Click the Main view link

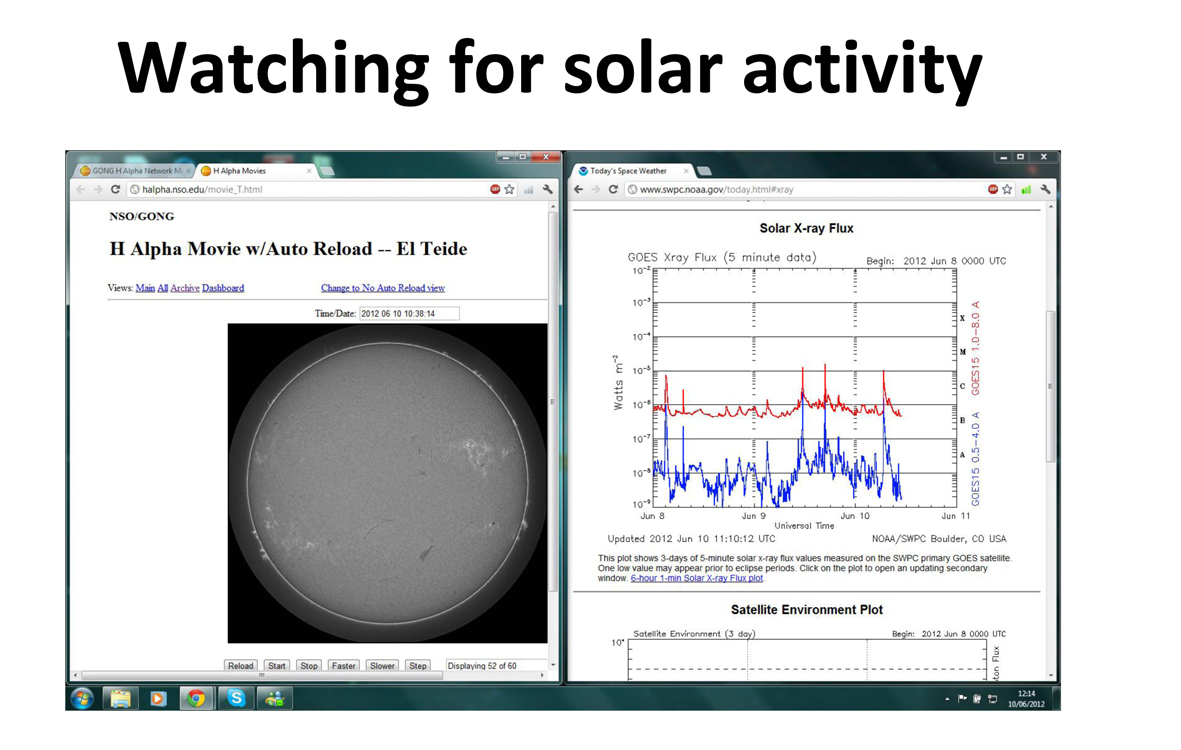point(145,288)
